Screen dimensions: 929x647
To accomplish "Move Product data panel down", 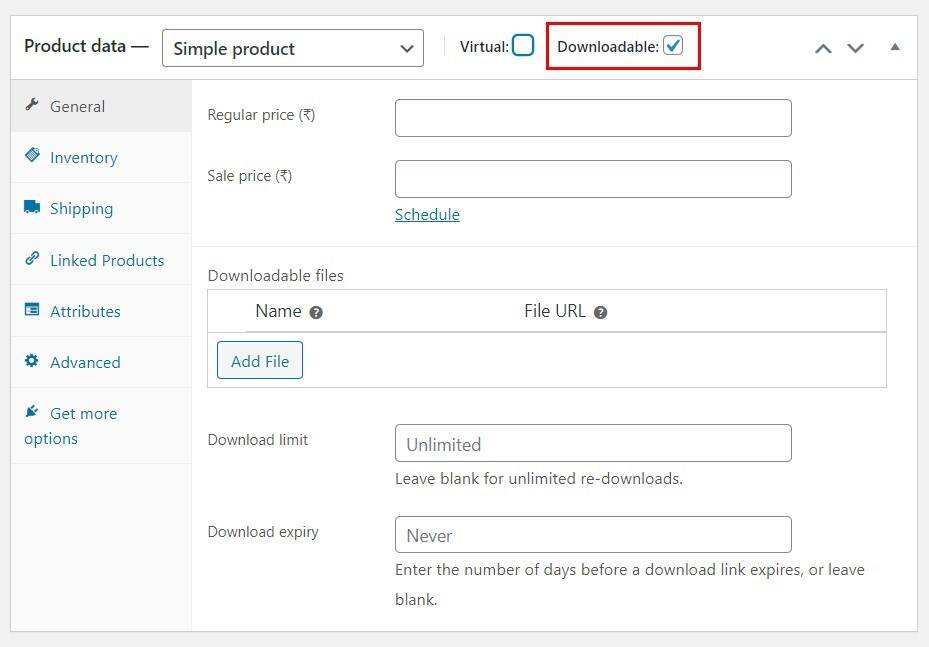I will click(x=855, y=48).
